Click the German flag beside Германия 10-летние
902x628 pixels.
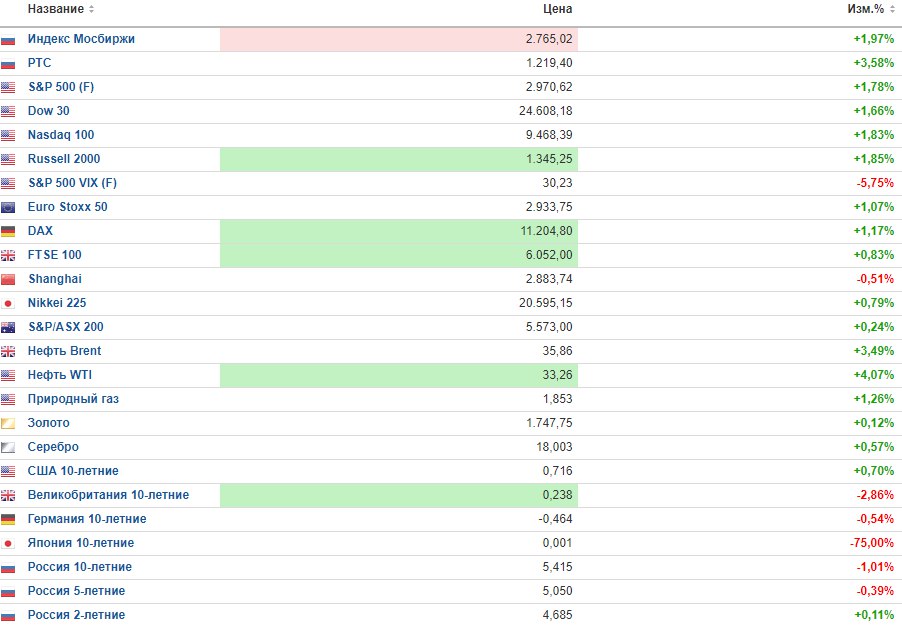(x=8, y=519)
